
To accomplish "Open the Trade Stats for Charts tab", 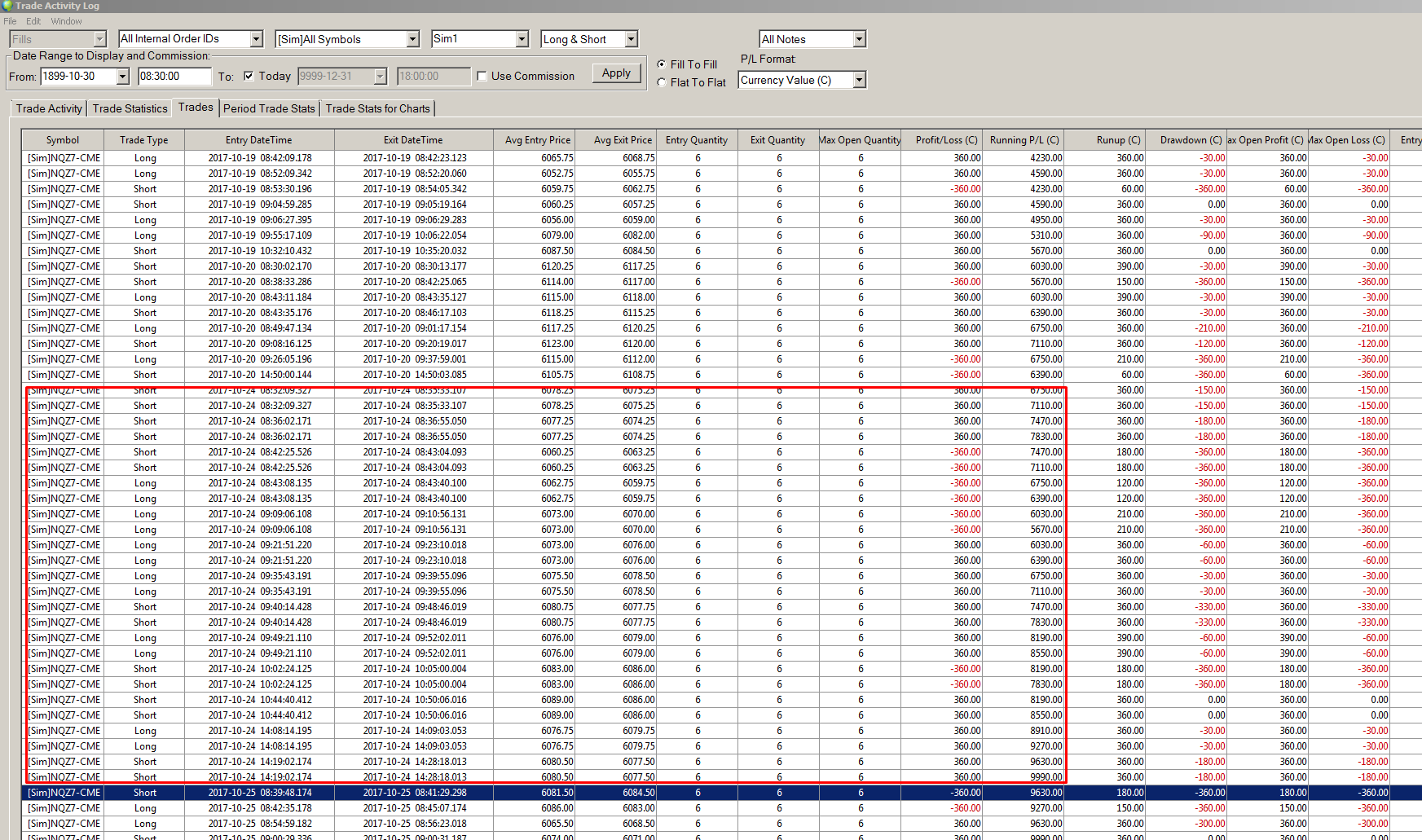I will [x=377, y=108].
